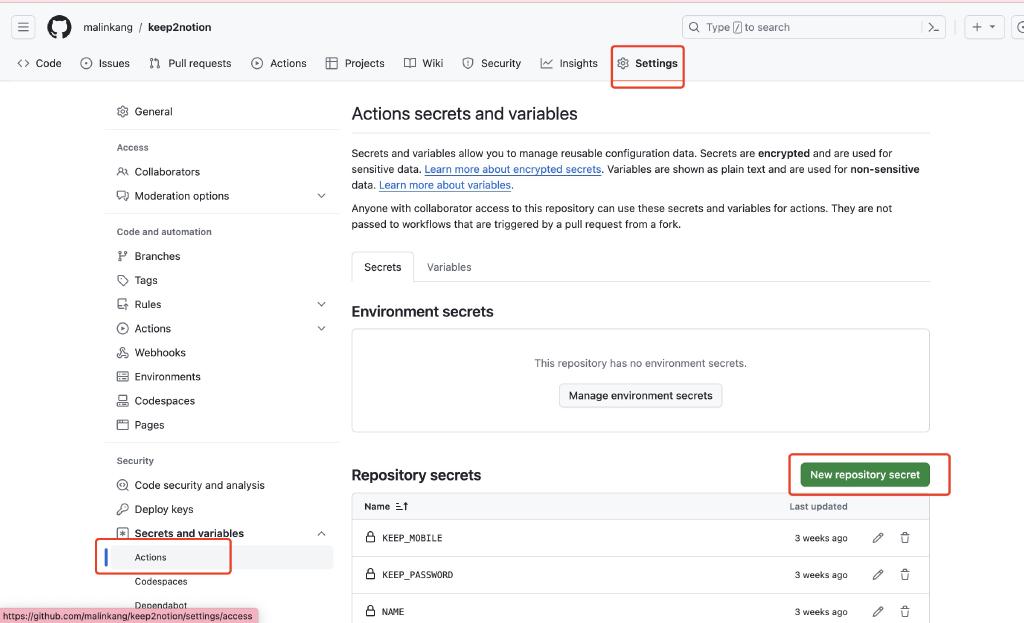
Task: Expand the Rules sidebar section
Action: [321, 304]
